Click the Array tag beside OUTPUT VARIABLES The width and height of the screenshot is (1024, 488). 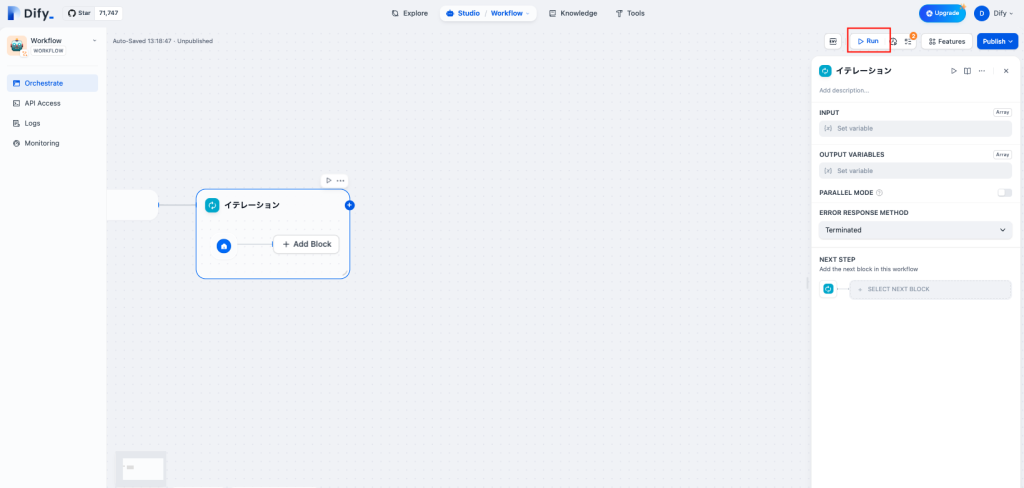pyautogui.click(x=1002, y=155)
